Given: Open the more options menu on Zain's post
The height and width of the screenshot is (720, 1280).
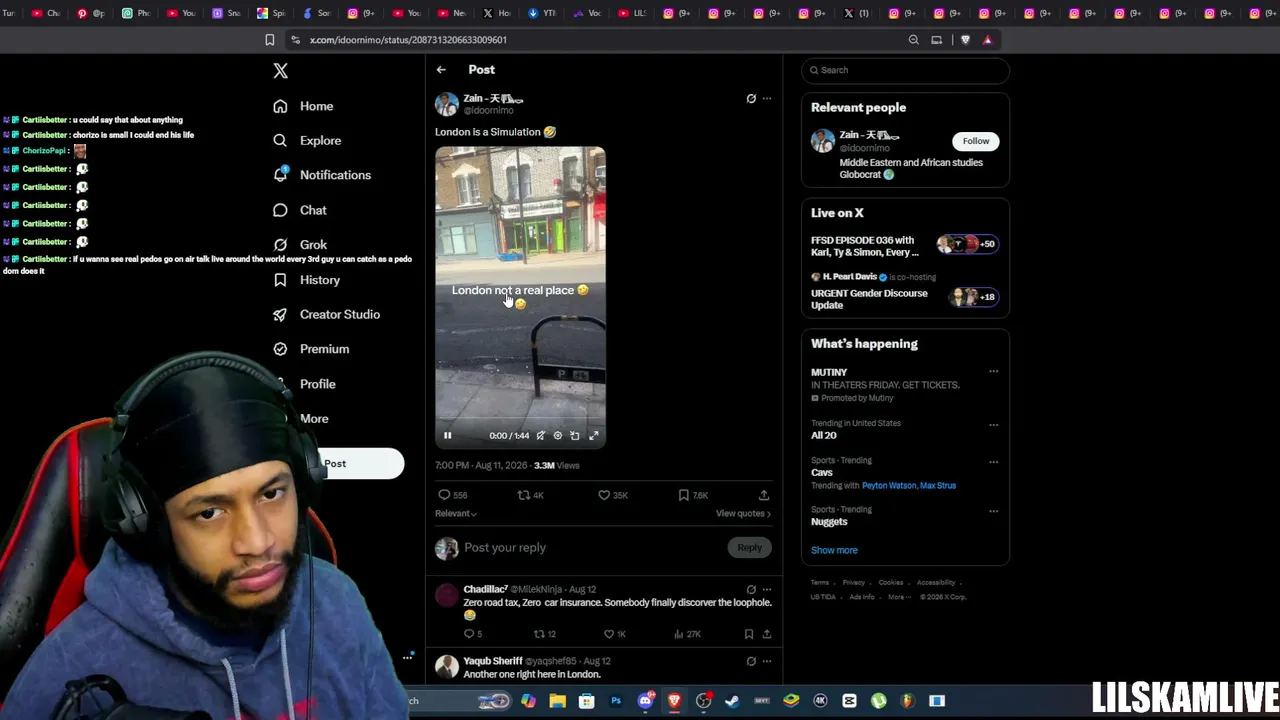Looking at the screenshot, I should click(767, 98).
